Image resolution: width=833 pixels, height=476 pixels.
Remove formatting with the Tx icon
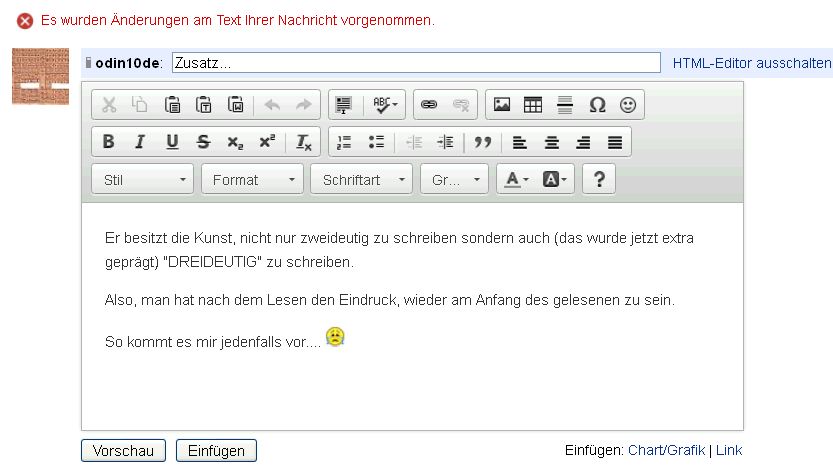tap(303, 142)
